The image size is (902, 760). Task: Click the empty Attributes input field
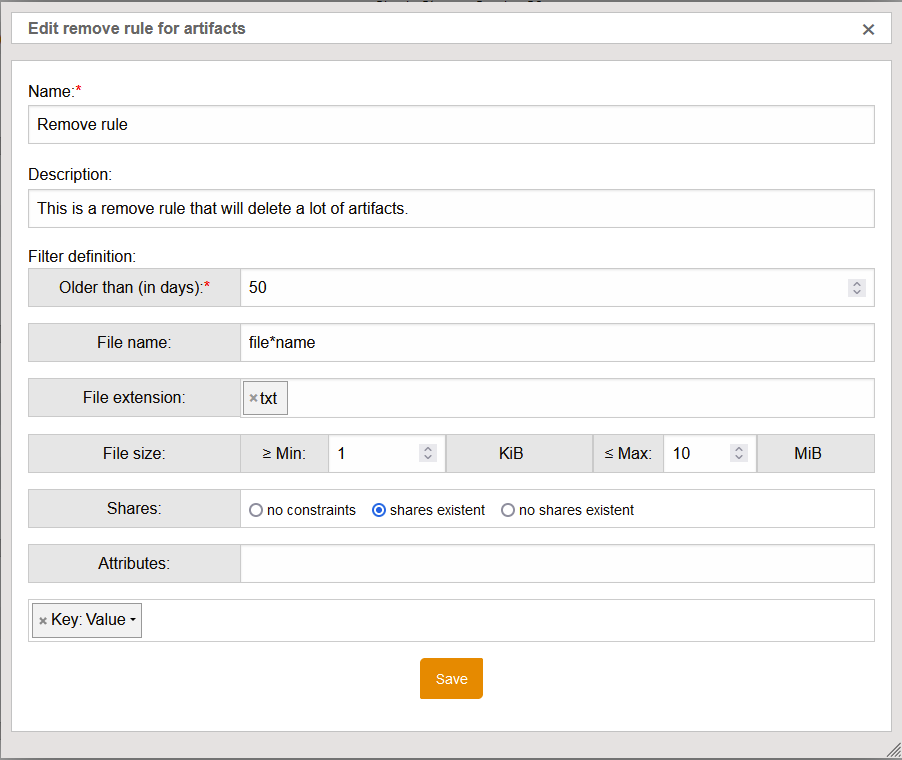[x=556, y=563]
